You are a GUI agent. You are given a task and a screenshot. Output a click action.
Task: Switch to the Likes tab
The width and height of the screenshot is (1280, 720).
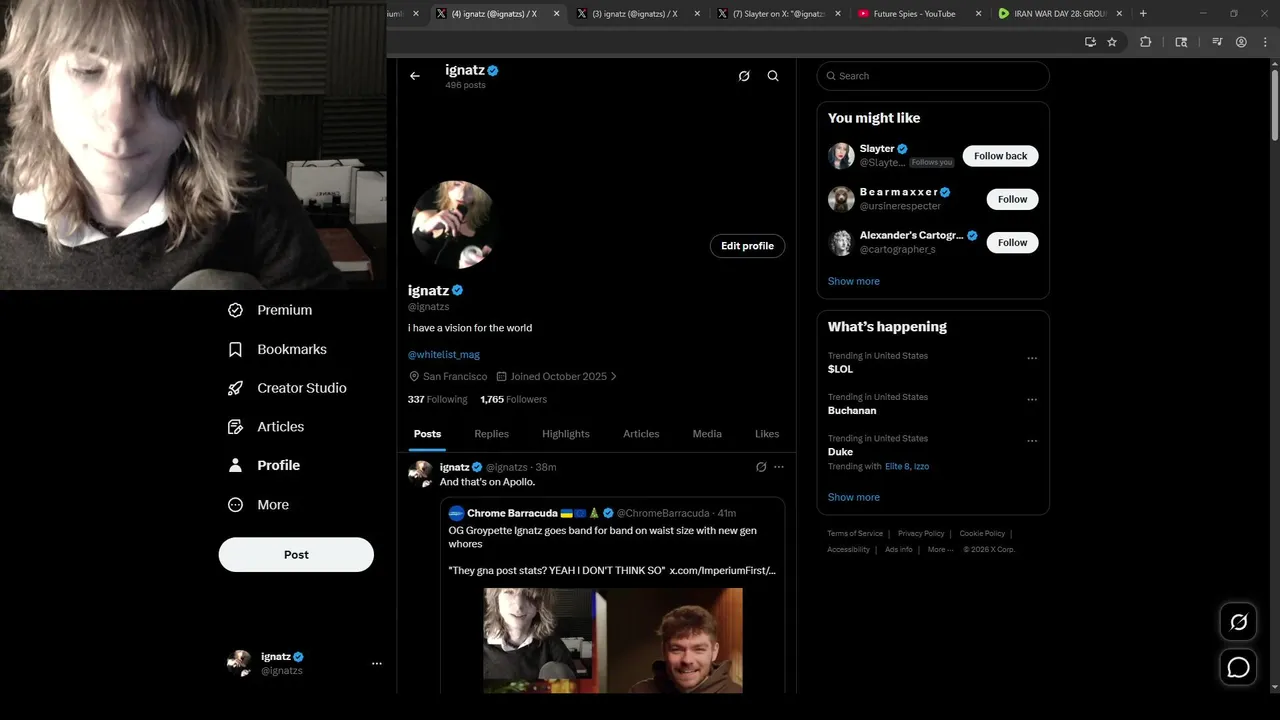[x=767, y=434]
